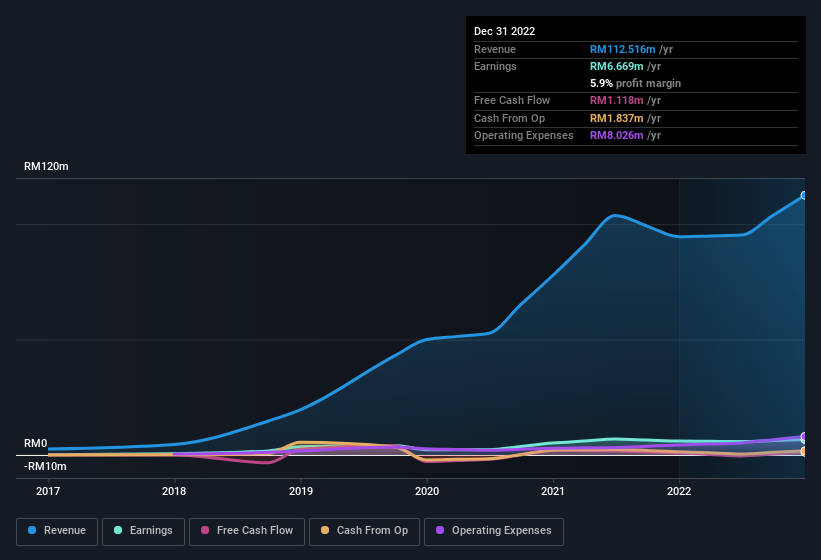The height and width of the screenshot is (560, 821).
Task: Toggle the Free Cash Flow legend button
Action: click(247, 531)
